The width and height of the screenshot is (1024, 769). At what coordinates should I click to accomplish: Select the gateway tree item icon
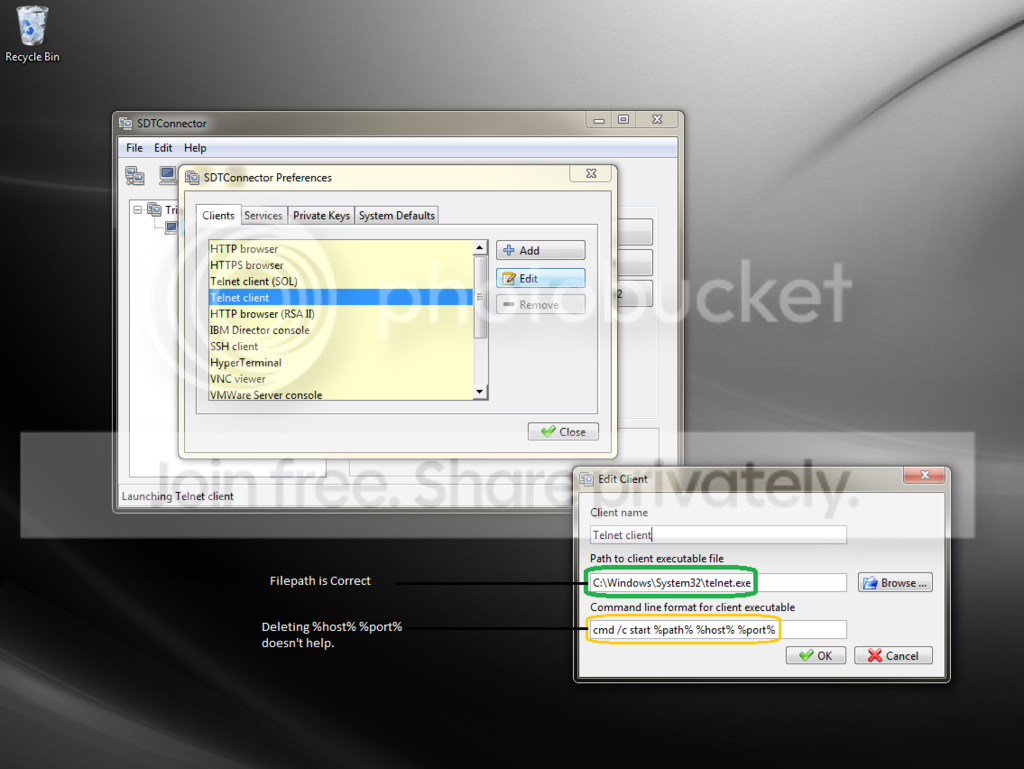click(x=154, y=210)
